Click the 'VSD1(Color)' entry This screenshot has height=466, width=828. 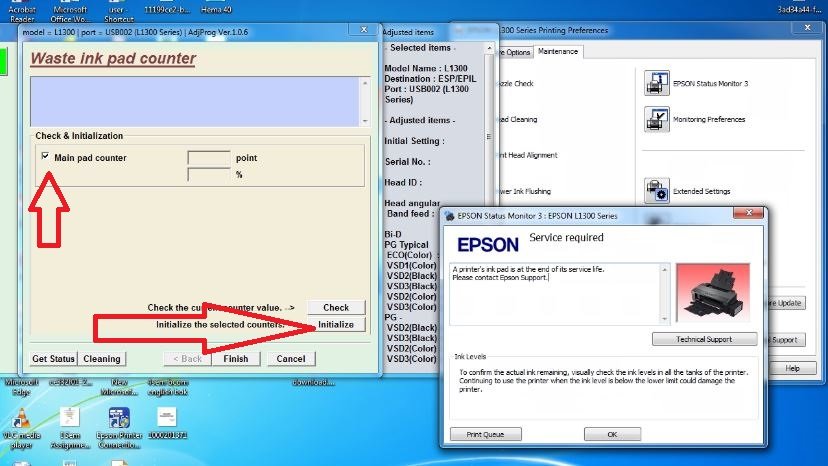[411, 265]
